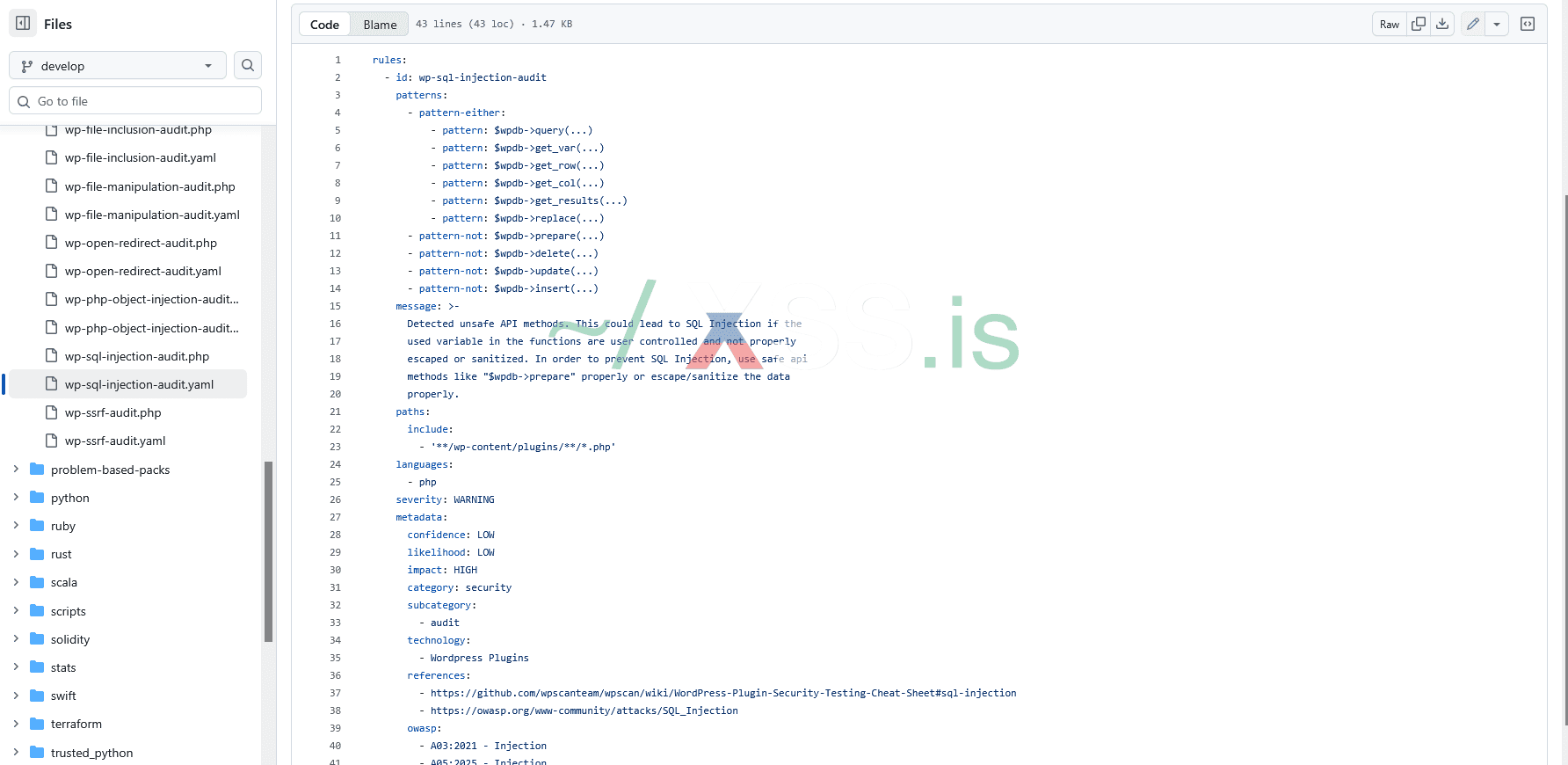The width and height of the screenshot is (1568, 765).
Task: Expand the scripts folder chevron
Action: [x=16, y=611]
